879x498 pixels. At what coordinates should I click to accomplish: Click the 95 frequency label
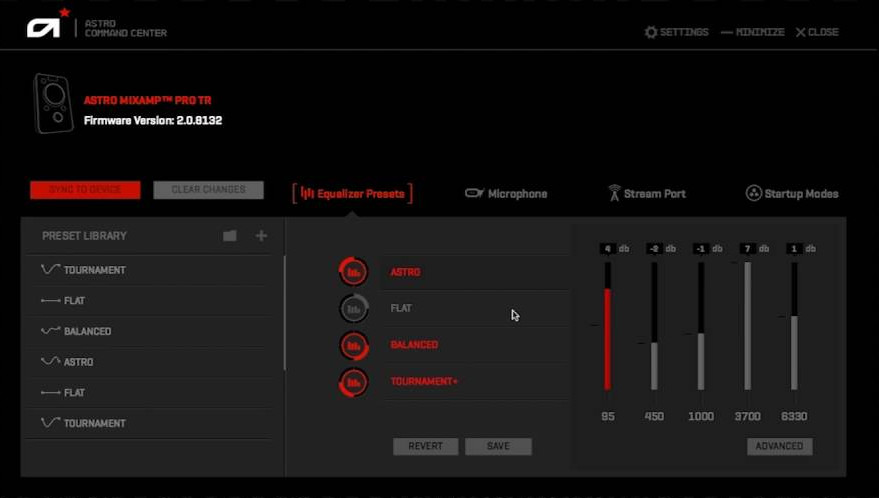pyautogui.click(x=608, y=416)
